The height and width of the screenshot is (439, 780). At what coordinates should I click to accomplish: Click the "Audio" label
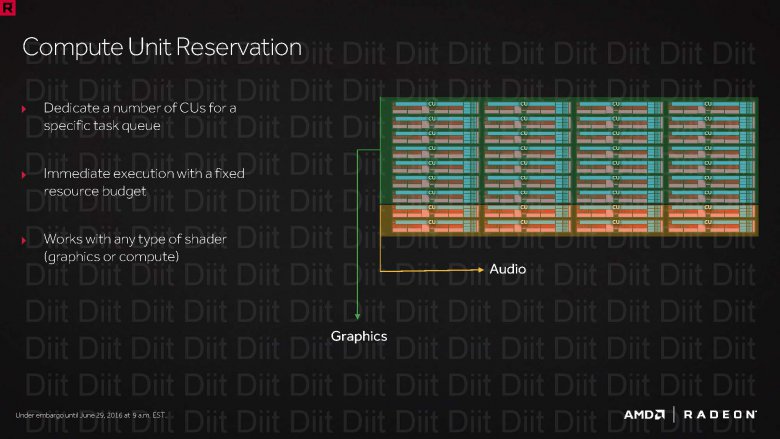[507, 269]
